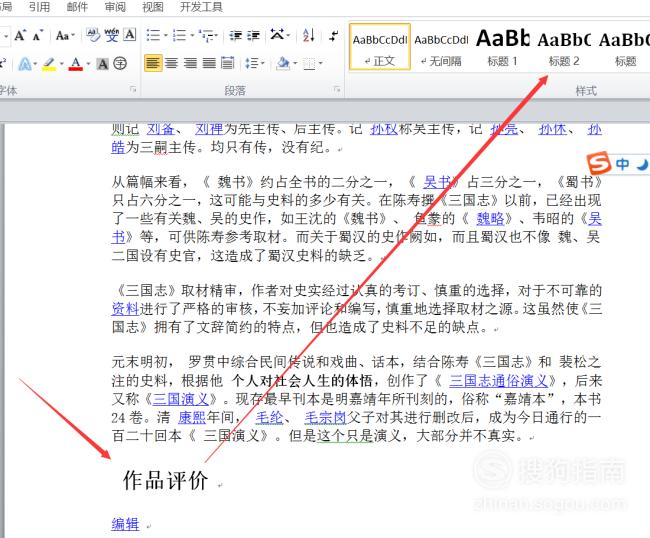The height and width of the screenshot is (538, 650).
Task: Follow the 三国志通俗演义 hyperlink
Action: pyautogui.click(x=499, y=380)
